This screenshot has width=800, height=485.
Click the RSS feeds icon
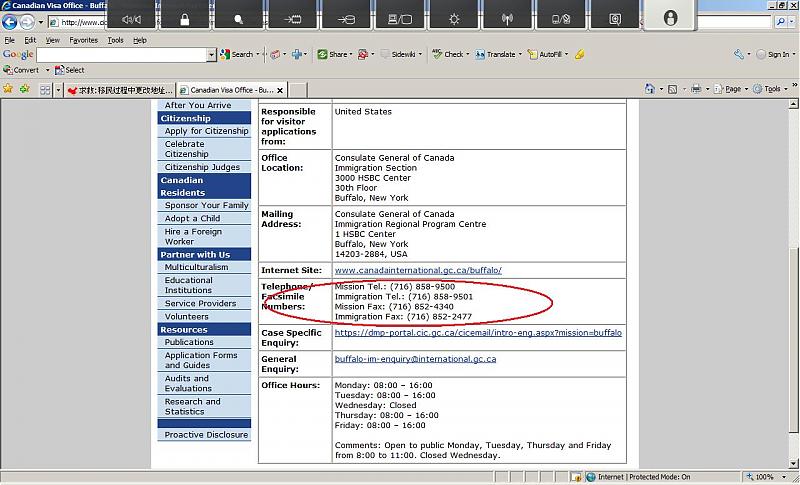pyautogui.click(x=672, y=89)
